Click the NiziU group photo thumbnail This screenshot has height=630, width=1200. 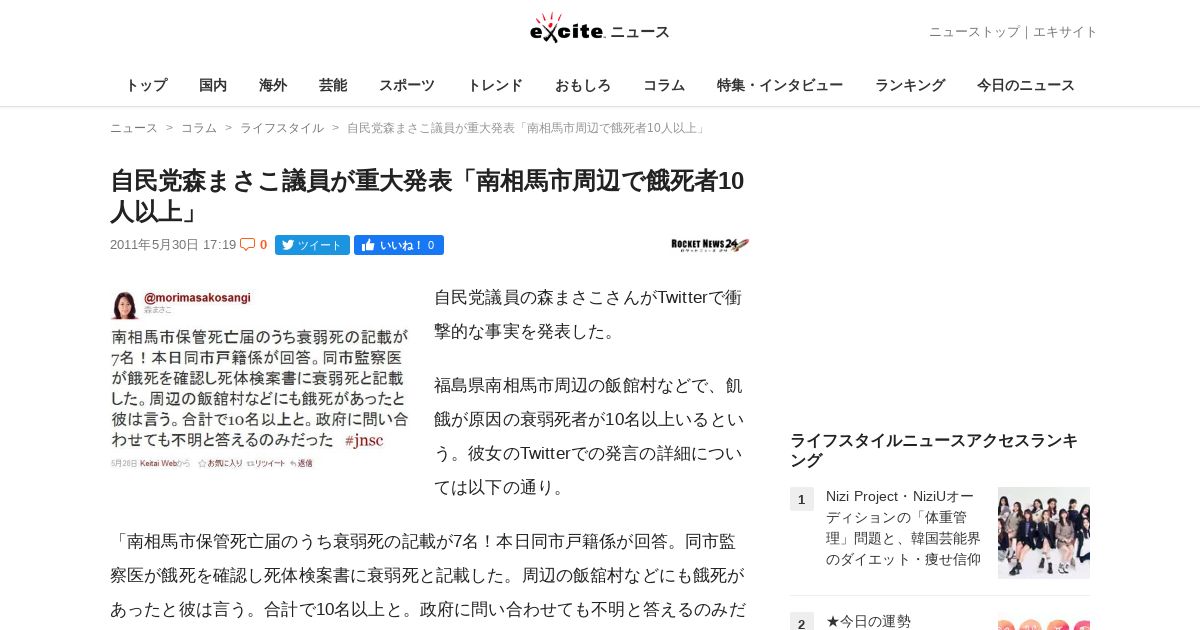(x=1044, y=533)
